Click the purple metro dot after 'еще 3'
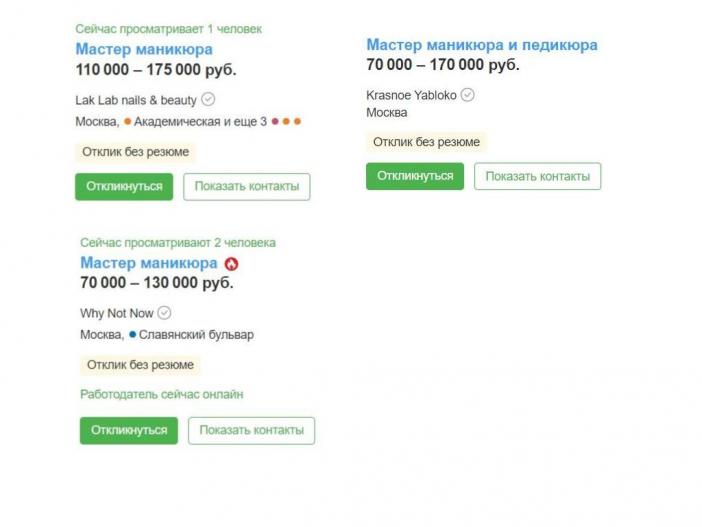 pos(275,121)
